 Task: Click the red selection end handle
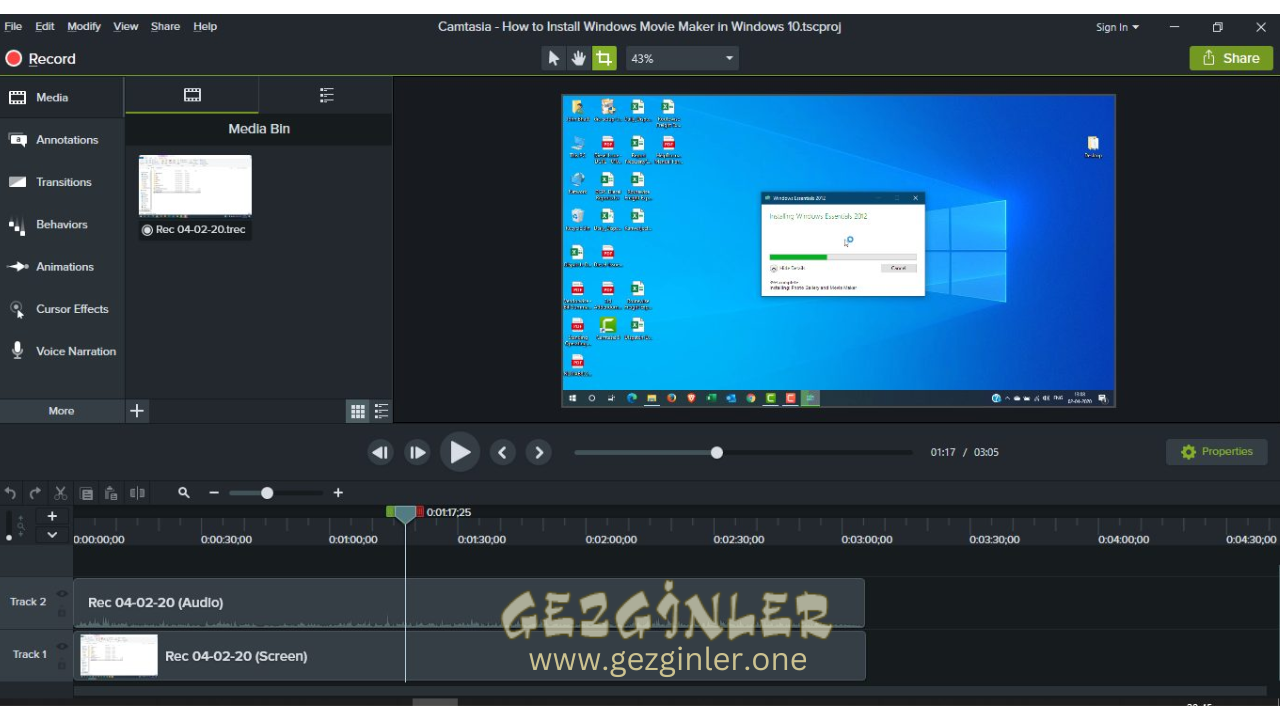(420, 512)
